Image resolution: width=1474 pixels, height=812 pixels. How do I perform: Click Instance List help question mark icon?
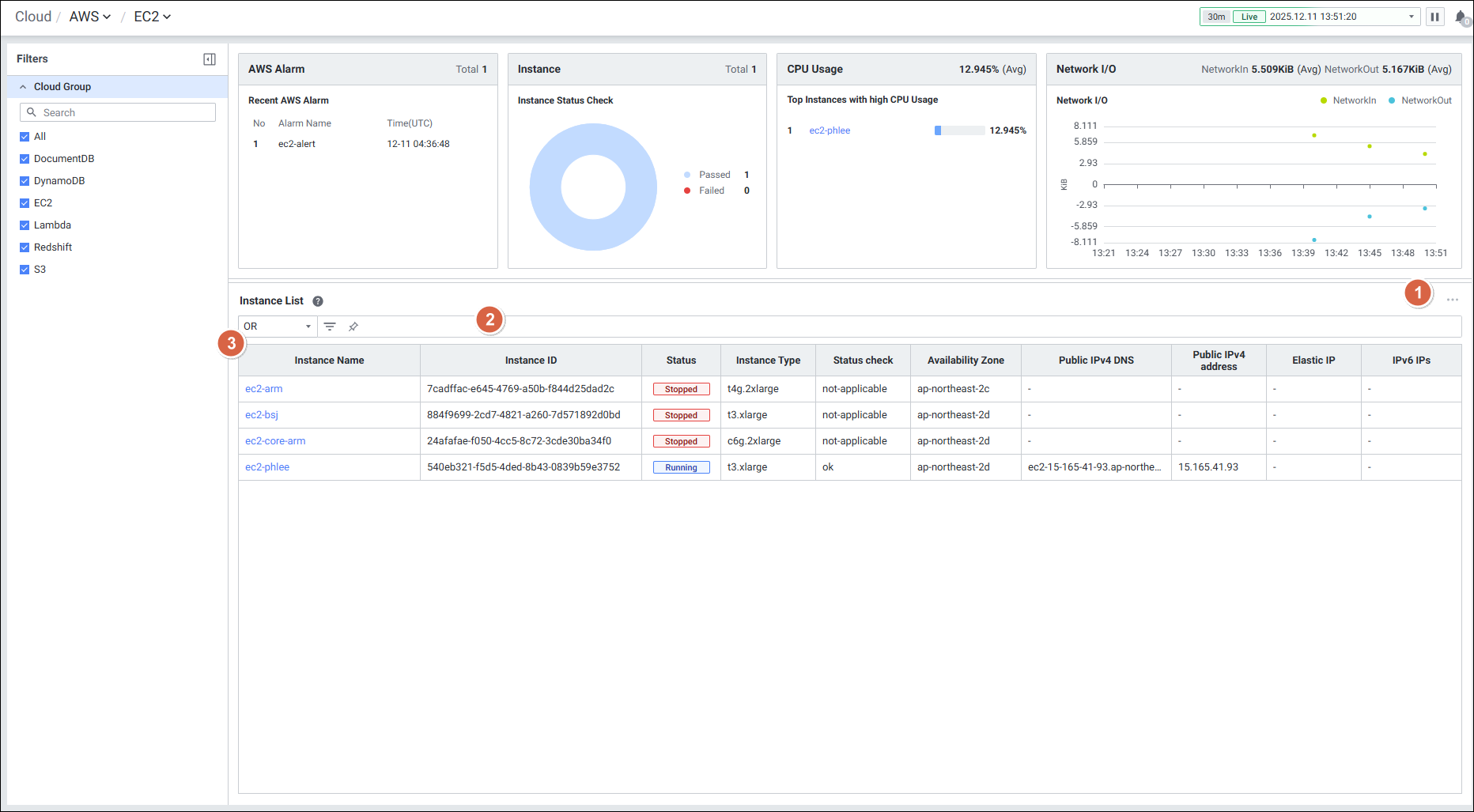point(318,301)
